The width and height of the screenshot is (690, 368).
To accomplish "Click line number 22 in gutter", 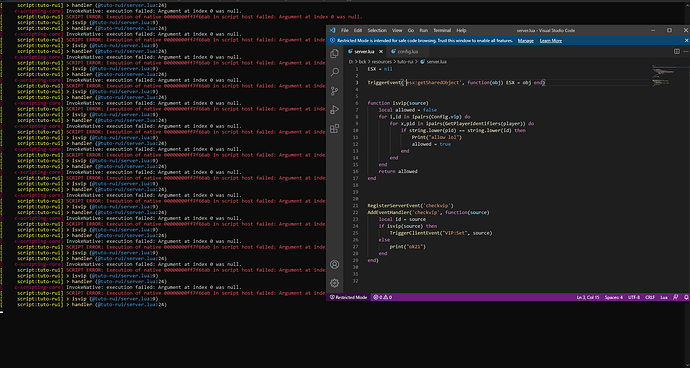I will (x=356, y=212).
